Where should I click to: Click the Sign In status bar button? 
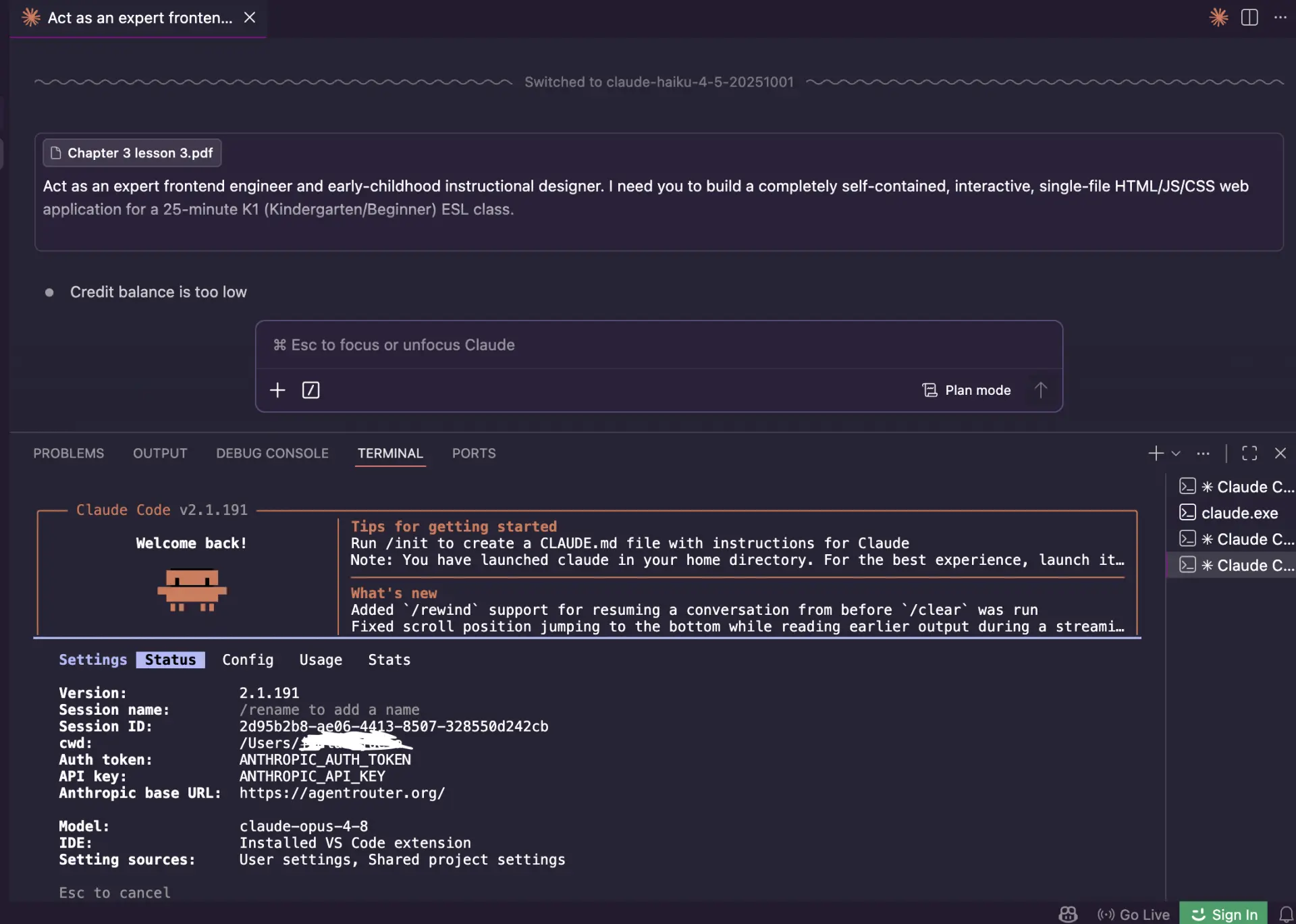1224,915
